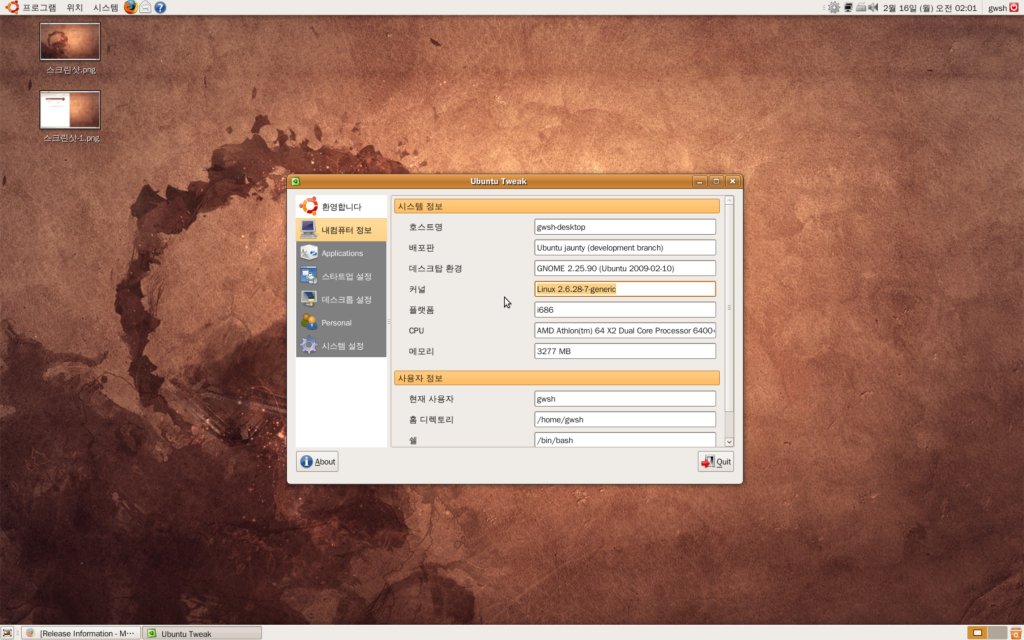
Task: Open the Firefox browser launcher in top panel
Action: tap(131, 7)
